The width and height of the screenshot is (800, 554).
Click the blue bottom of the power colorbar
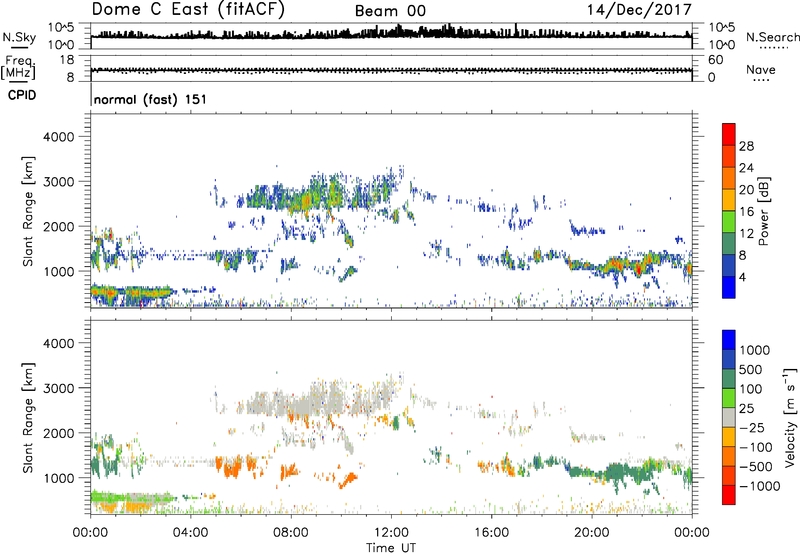729,287
